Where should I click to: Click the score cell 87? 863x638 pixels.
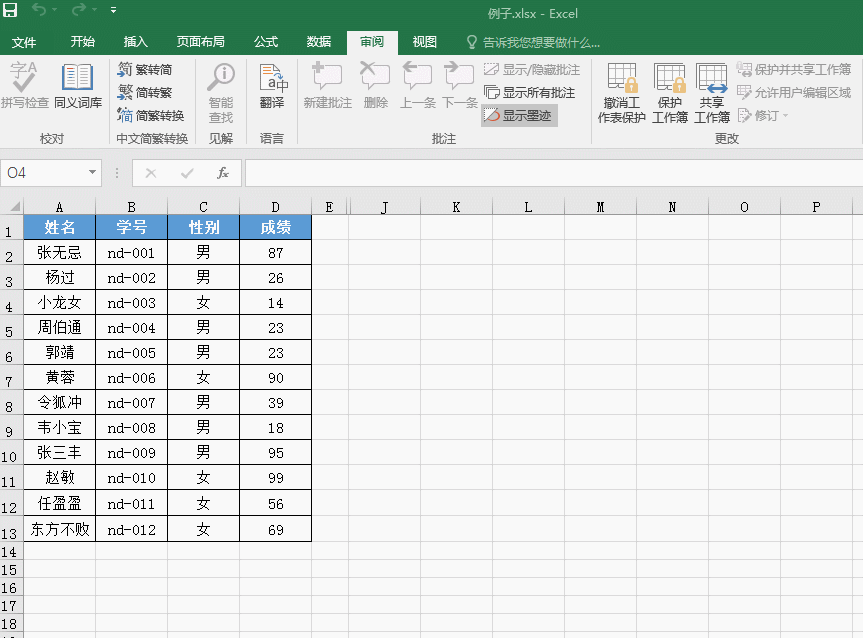[x=275, y=252]
